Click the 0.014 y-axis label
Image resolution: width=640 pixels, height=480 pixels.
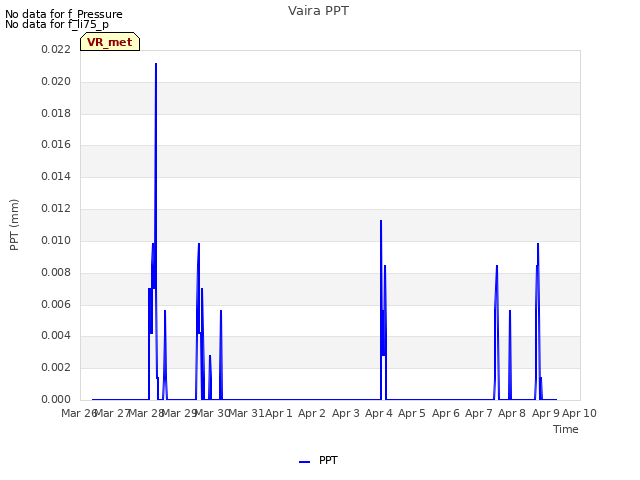click(x=56, y=176)
